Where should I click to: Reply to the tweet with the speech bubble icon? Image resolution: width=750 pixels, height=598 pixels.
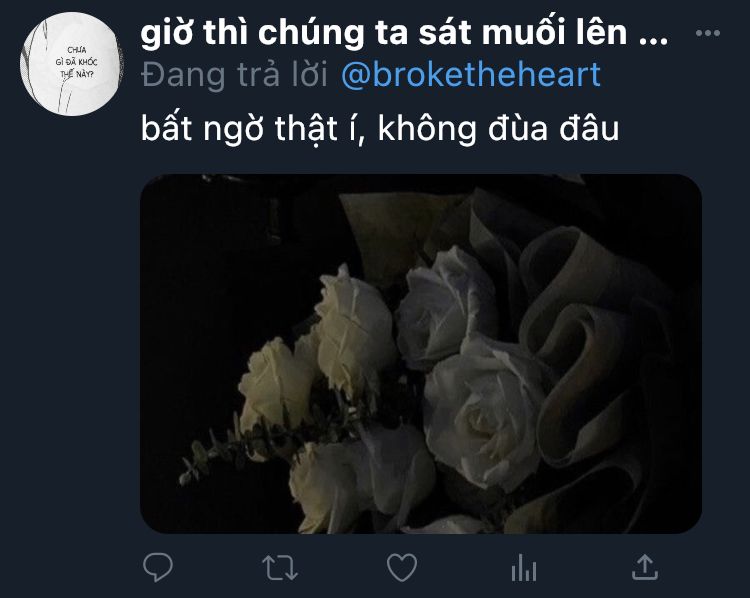coord(158,567)
